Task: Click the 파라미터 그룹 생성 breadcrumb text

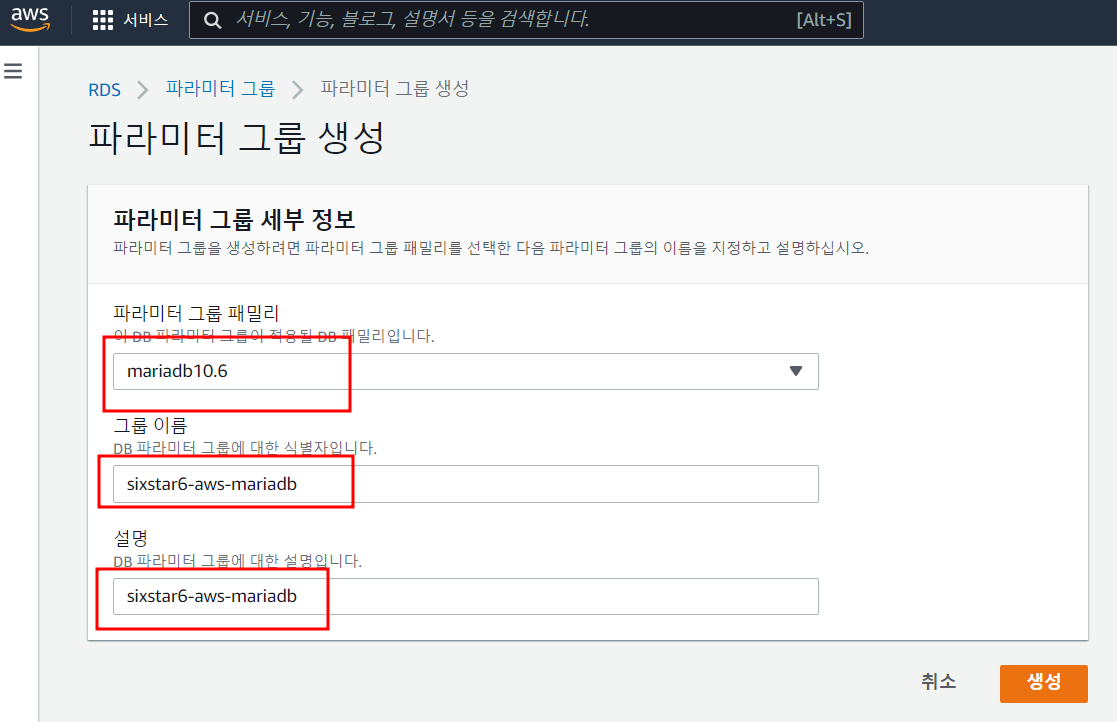Action: click(394, 89)
